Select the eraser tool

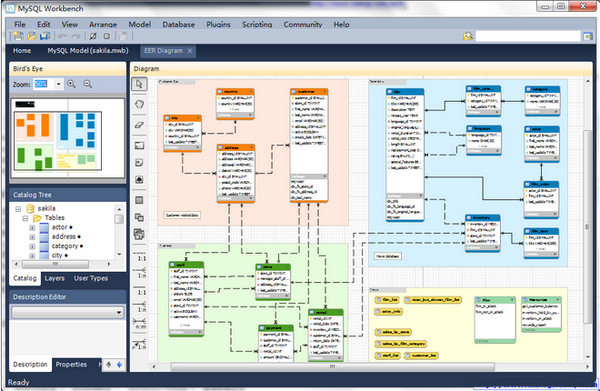(x=139, y=124)
